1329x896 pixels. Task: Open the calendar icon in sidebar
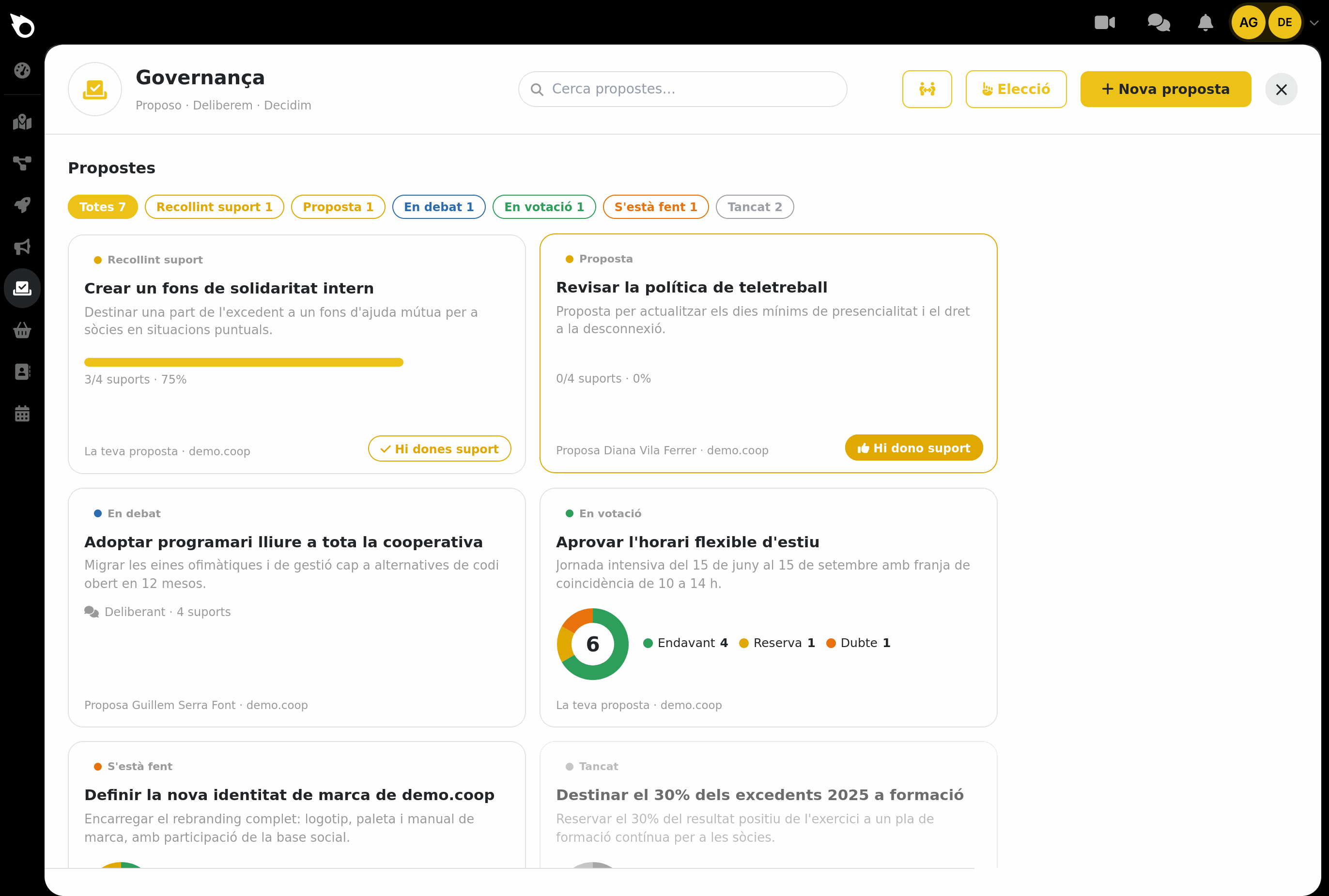(x=22, y=413)
